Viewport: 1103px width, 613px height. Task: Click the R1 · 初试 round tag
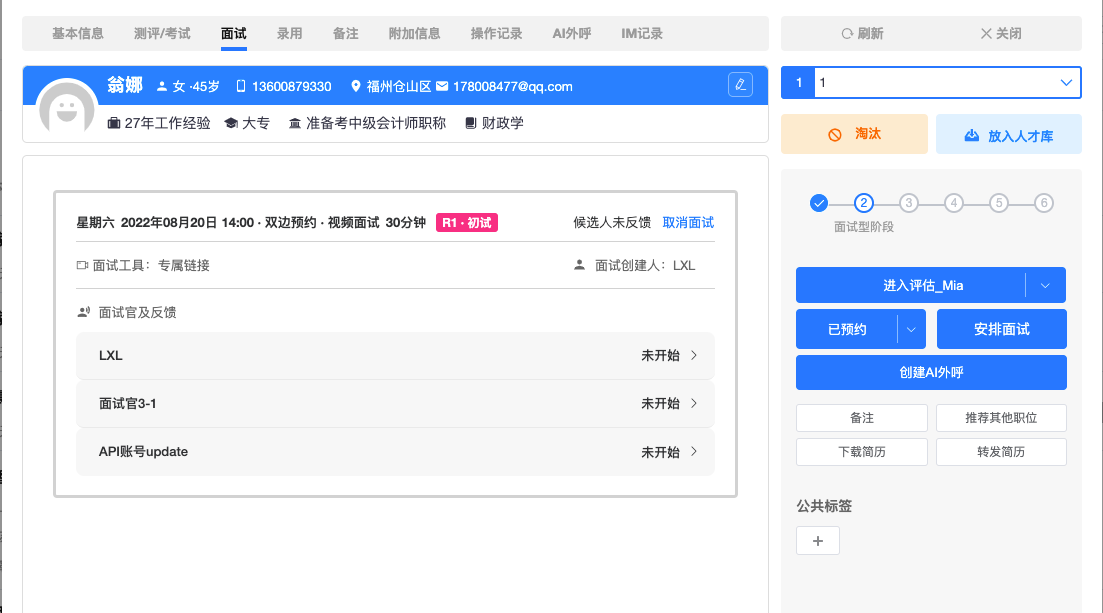466,222
